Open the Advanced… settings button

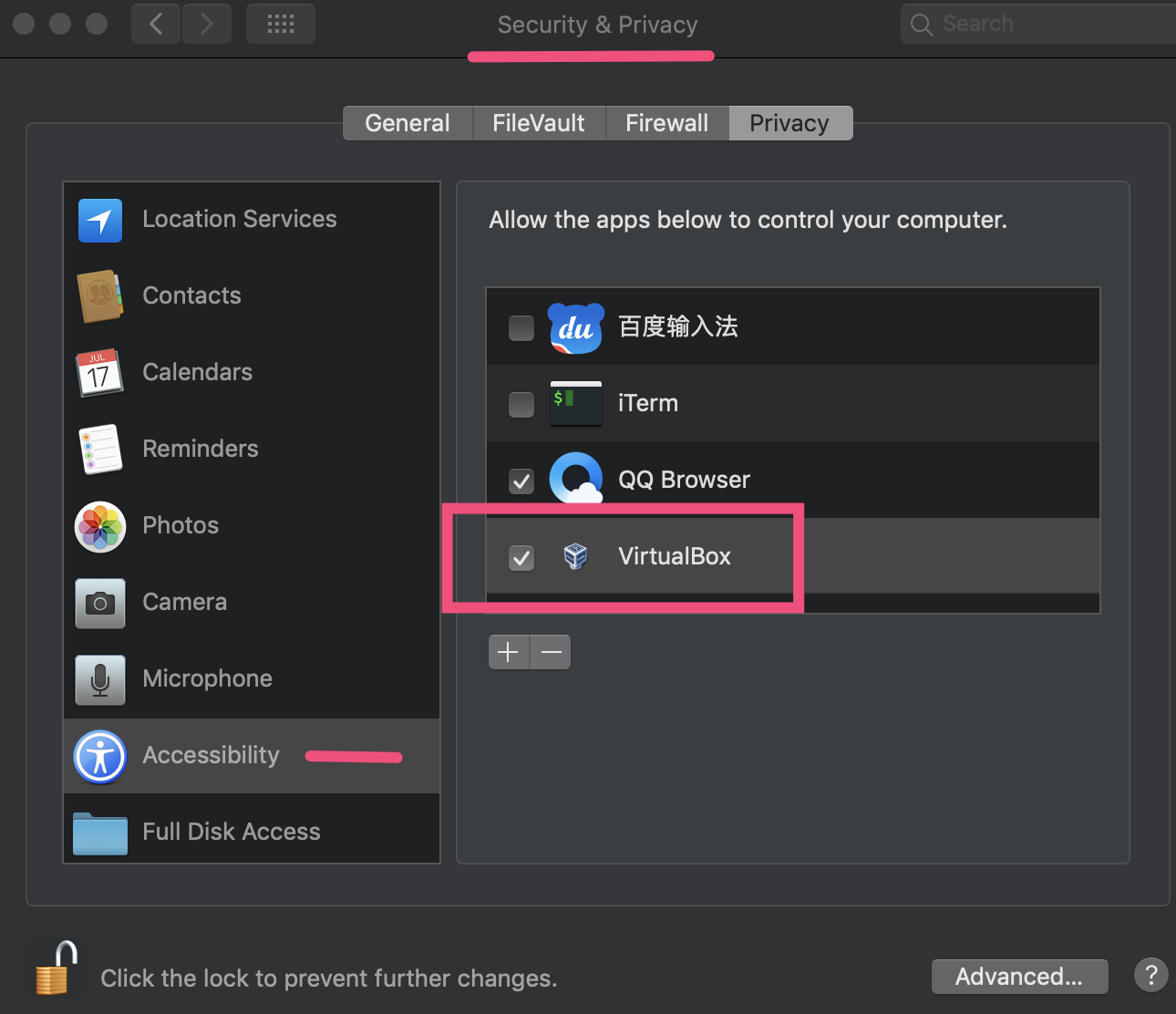tap(1019, 977)
